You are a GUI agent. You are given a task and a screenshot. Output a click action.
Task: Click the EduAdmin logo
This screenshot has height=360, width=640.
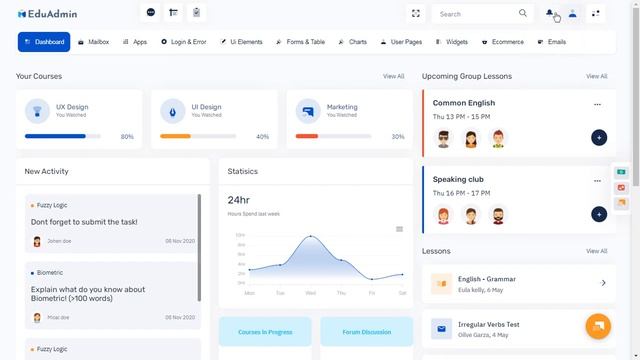pos(47,14)
